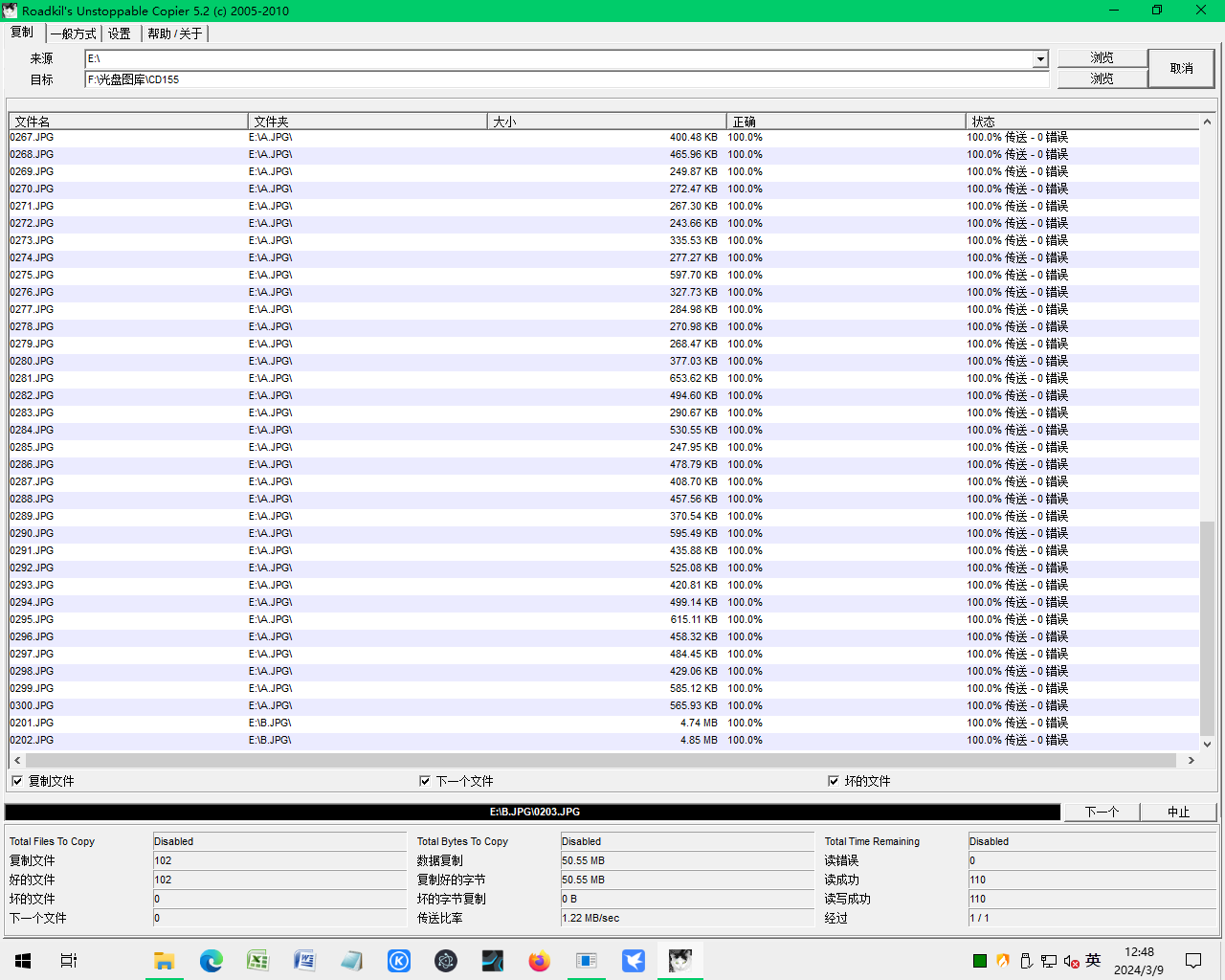The height and width of the screenshot is (980, 1225).
Task: Click 浏览 next to the 目标 field
Action: point(1102,79)
